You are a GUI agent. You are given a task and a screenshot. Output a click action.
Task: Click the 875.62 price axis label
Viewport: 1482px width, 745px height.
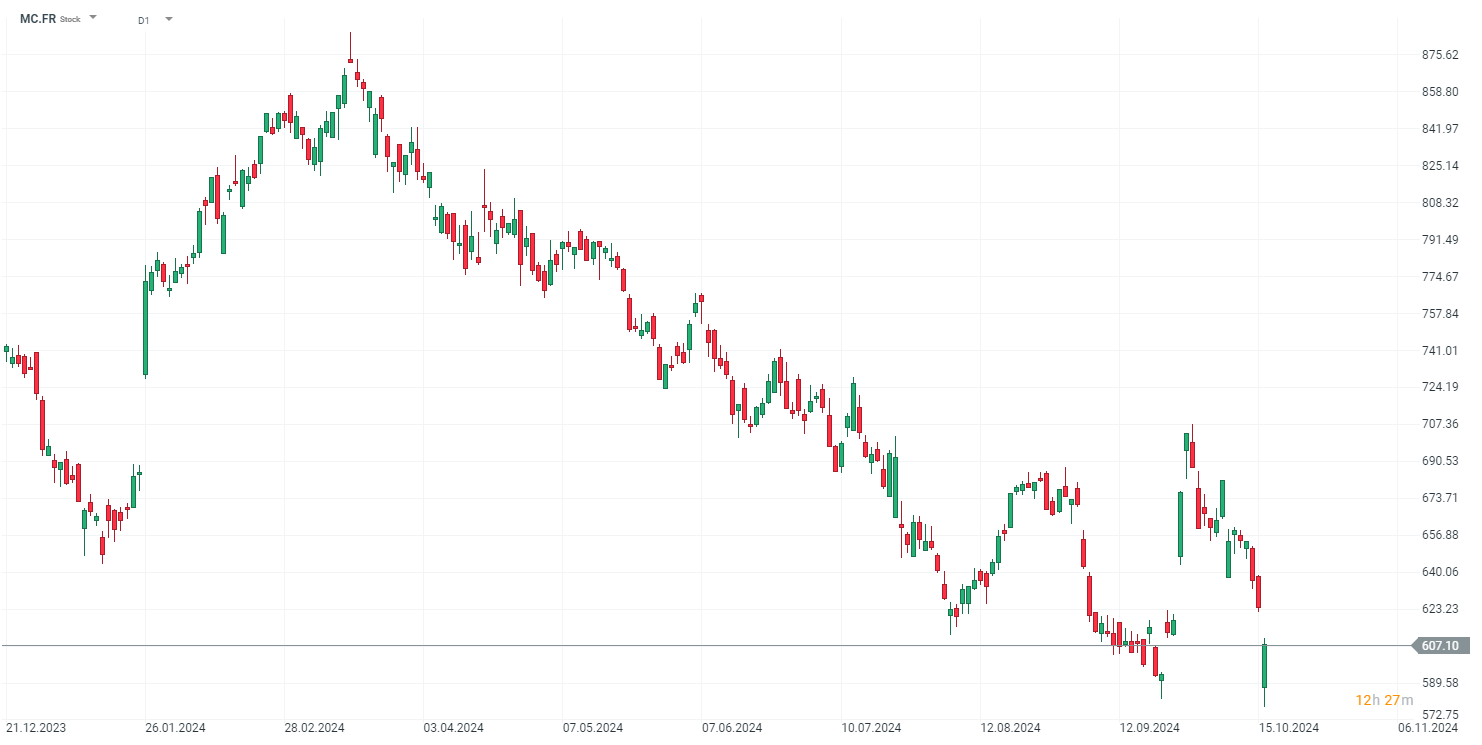coord(1439,55)
